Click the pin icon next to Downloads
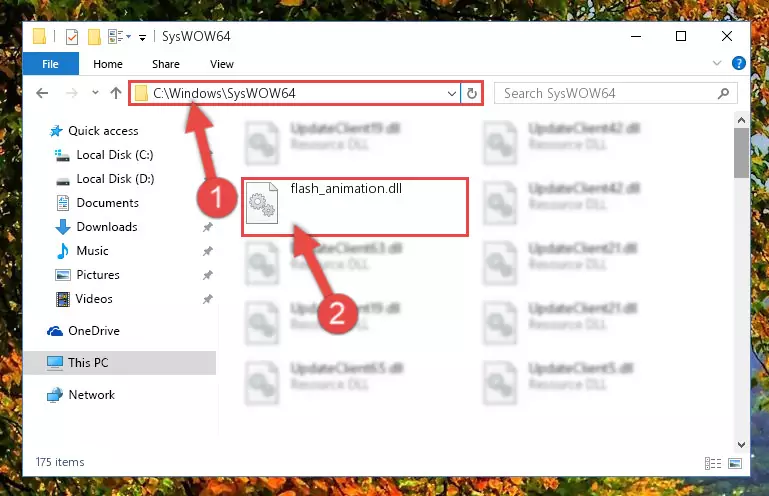Screen dimensions: 769x496 (207, 227)
